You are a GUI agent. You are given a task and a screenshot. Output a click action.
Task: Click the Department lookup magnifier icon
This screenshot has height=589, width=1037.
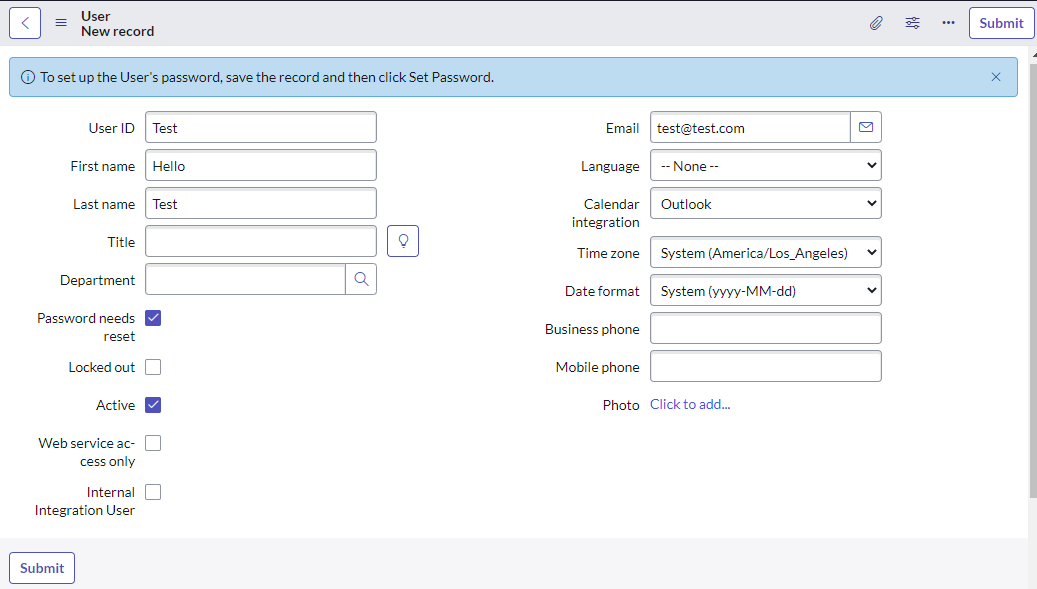pos(361,279)
